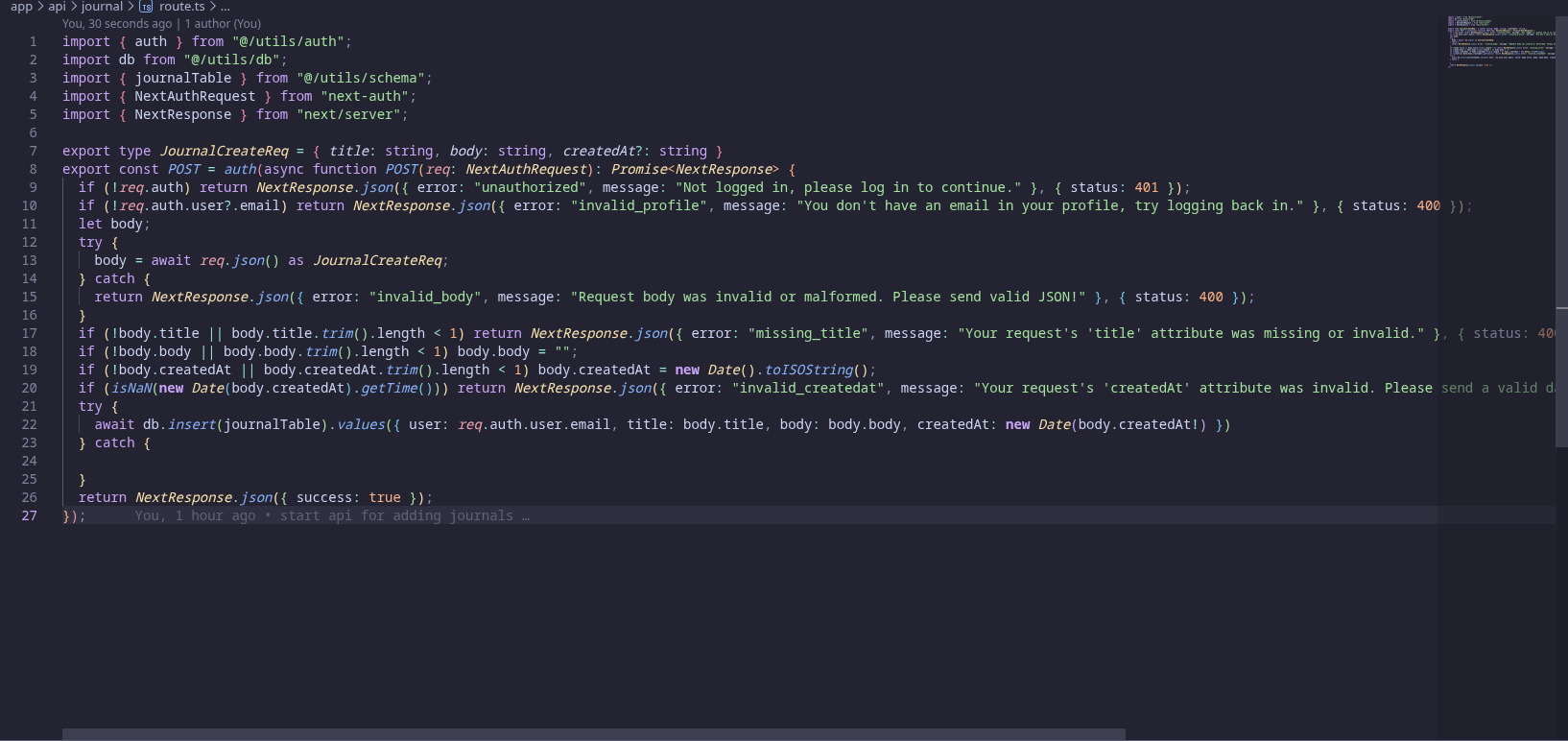
Task: Click the horizontal scrollbar at editor bottom
Action: point(593,734)
